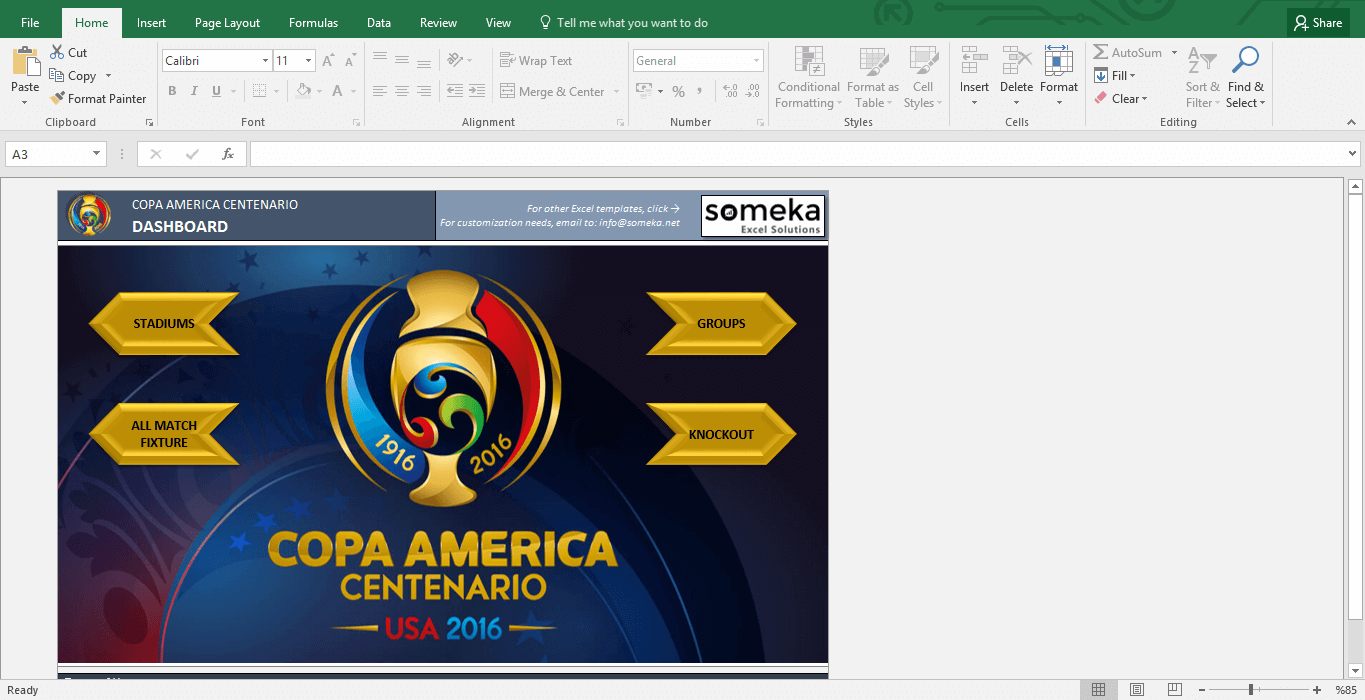Image resolution: width=1365 pixels, height=700 pixels.
Task: Open the File tab
Action: pyautogui.click(x=30, y=23)
